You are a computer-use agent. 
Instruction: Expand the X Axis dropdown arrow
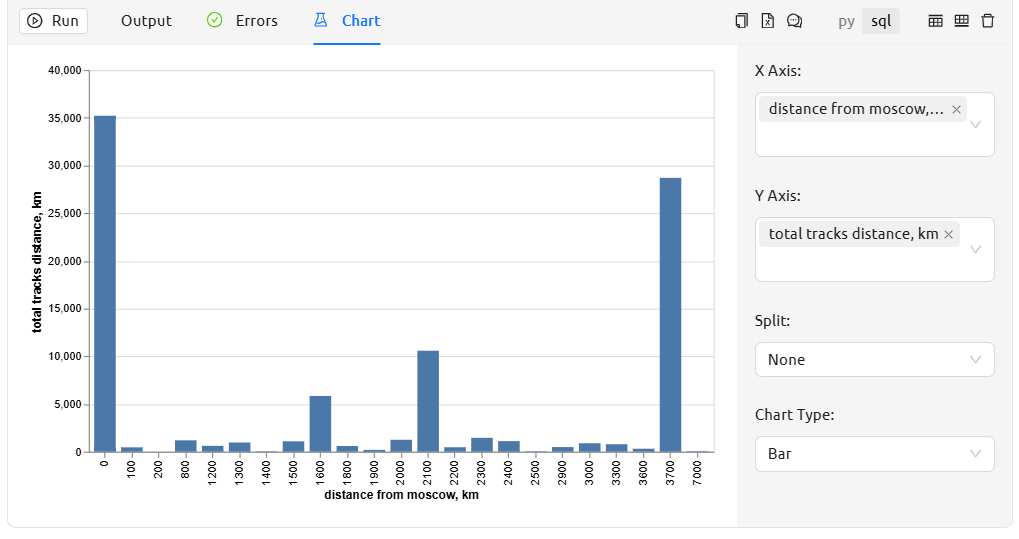tap(976, 124)
